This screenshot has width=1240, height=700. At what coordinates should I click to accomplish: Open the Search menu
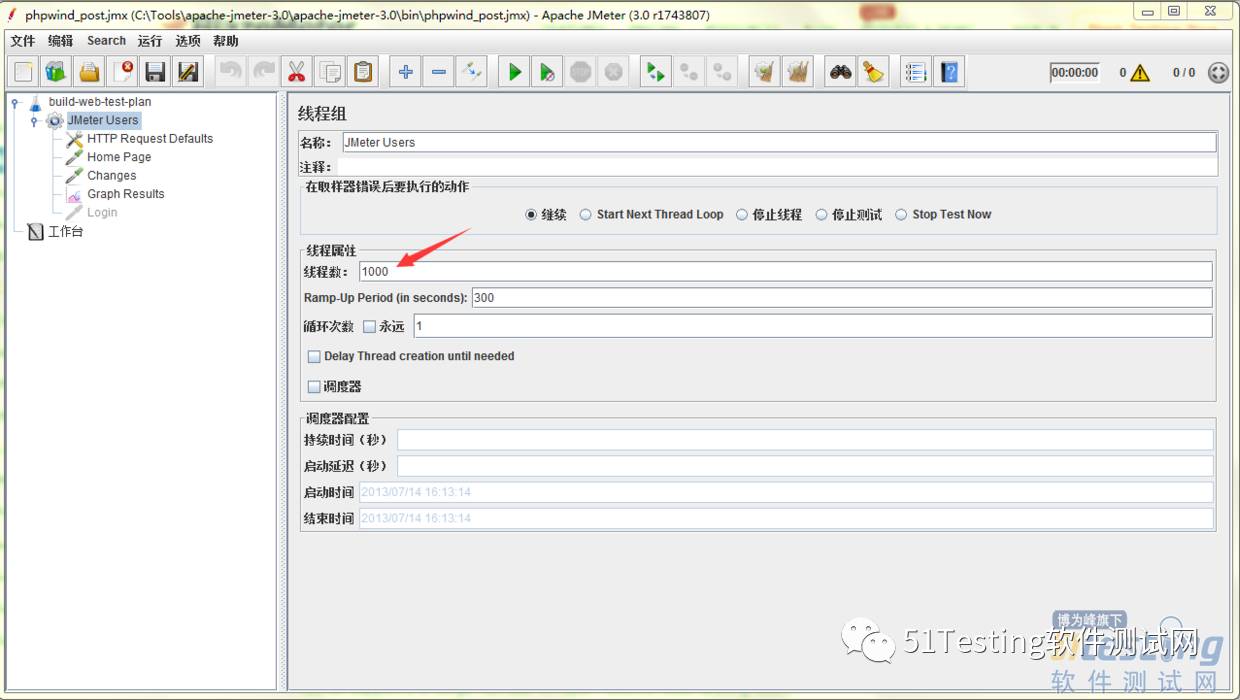(106, 41)
